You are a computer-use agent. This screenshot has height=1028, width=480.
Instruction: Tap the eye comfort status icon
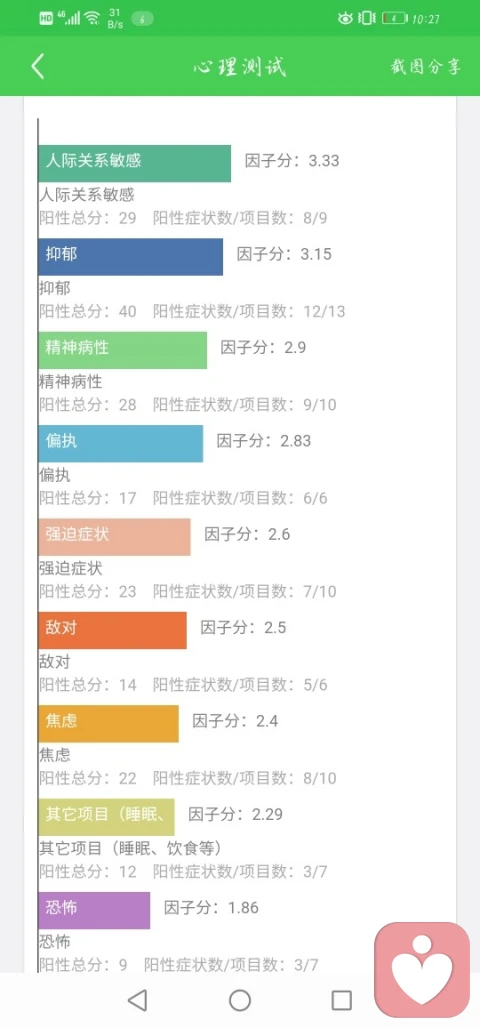(x=345, y=18)
